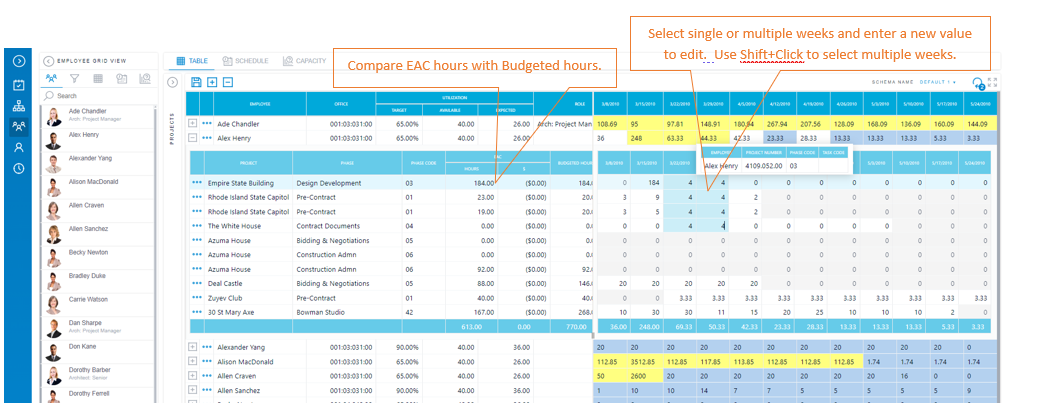Image resolution: width=1039 pixels, height=415 pixels.
Task: Open the org chart icon in blue sidebar
Action: tap(19, 105)
